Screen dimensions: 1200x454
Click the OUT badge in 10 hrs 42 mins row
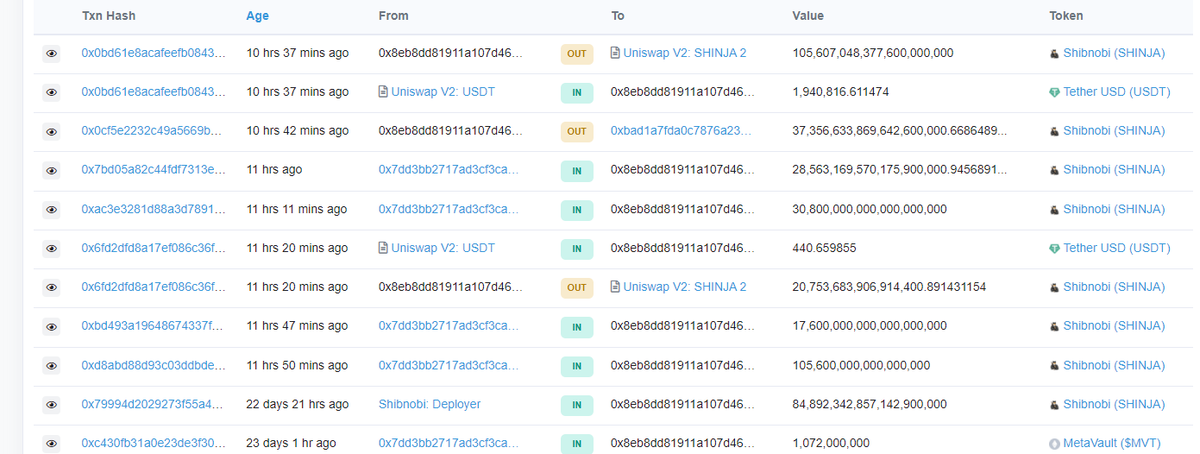[577, 131]
